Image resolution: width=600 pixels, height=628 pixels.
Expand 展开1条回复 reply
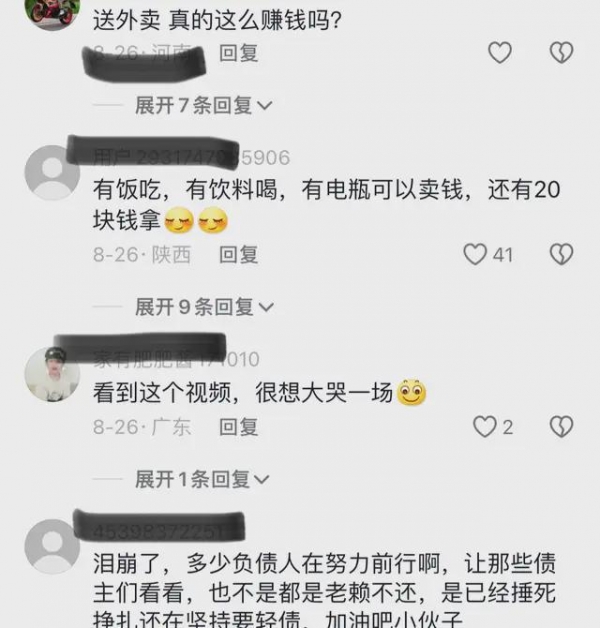click(x=202, y=479)
